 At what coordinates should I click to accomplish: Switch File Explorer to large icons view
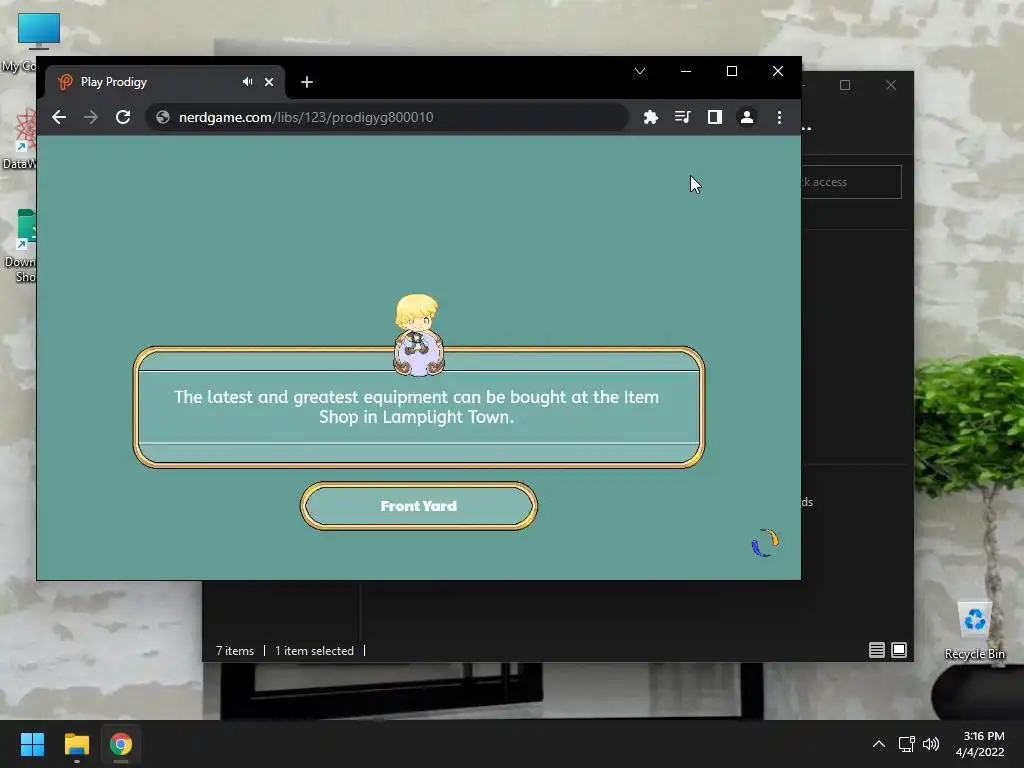click(899, 650)
